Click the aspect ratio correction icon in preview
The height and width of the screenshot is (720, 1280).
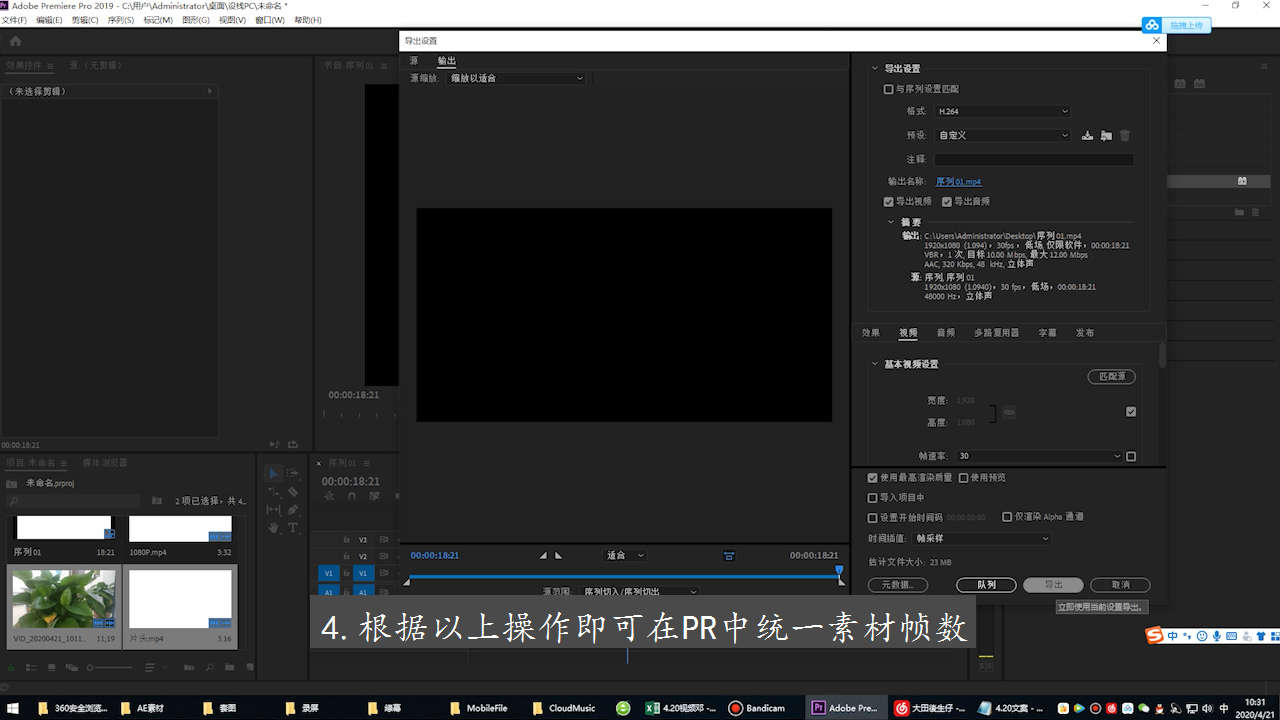coord(729,555)
